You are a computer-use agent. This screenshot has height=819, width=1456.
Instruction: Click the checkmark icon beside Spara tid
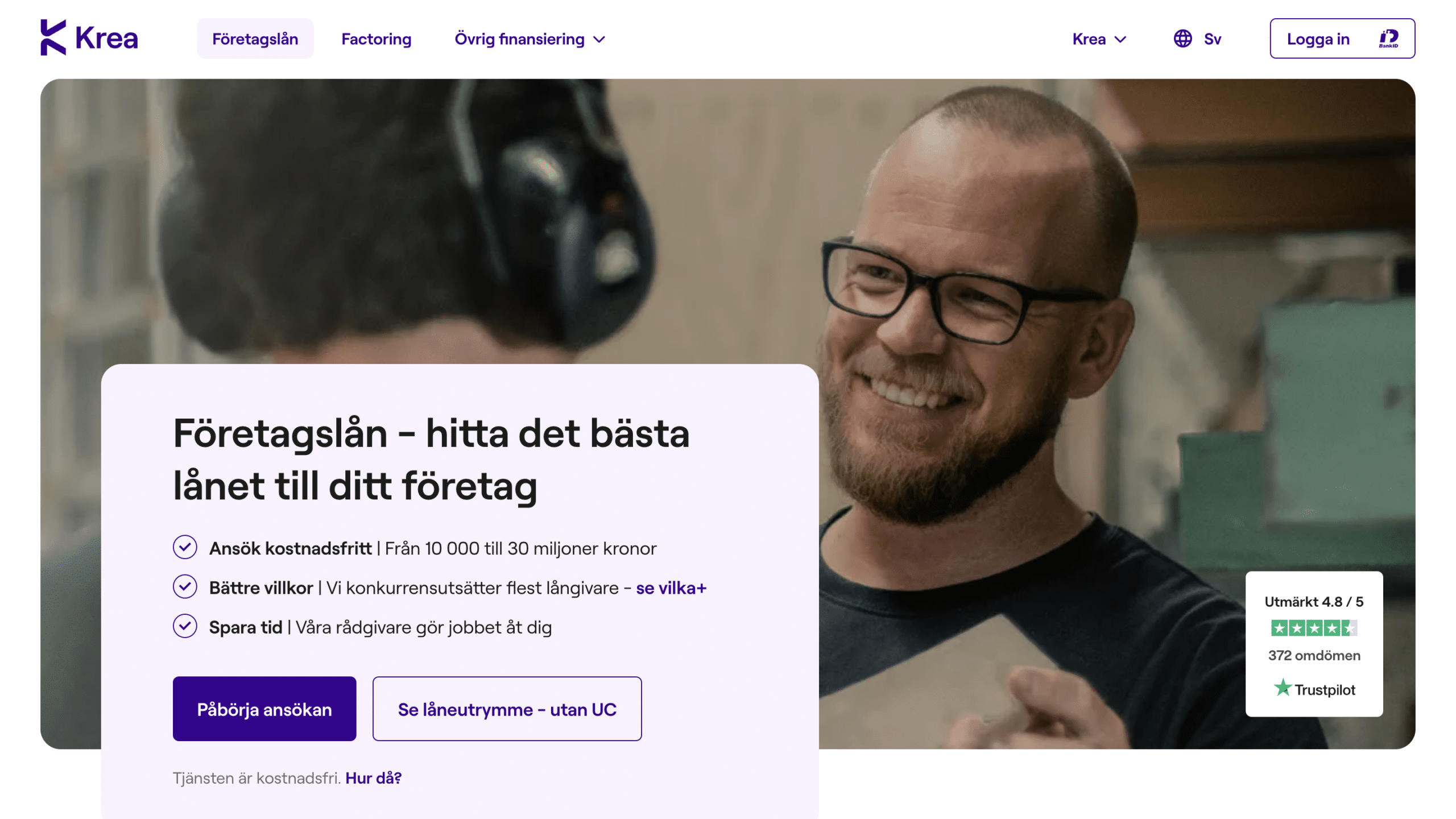point(185,626)
